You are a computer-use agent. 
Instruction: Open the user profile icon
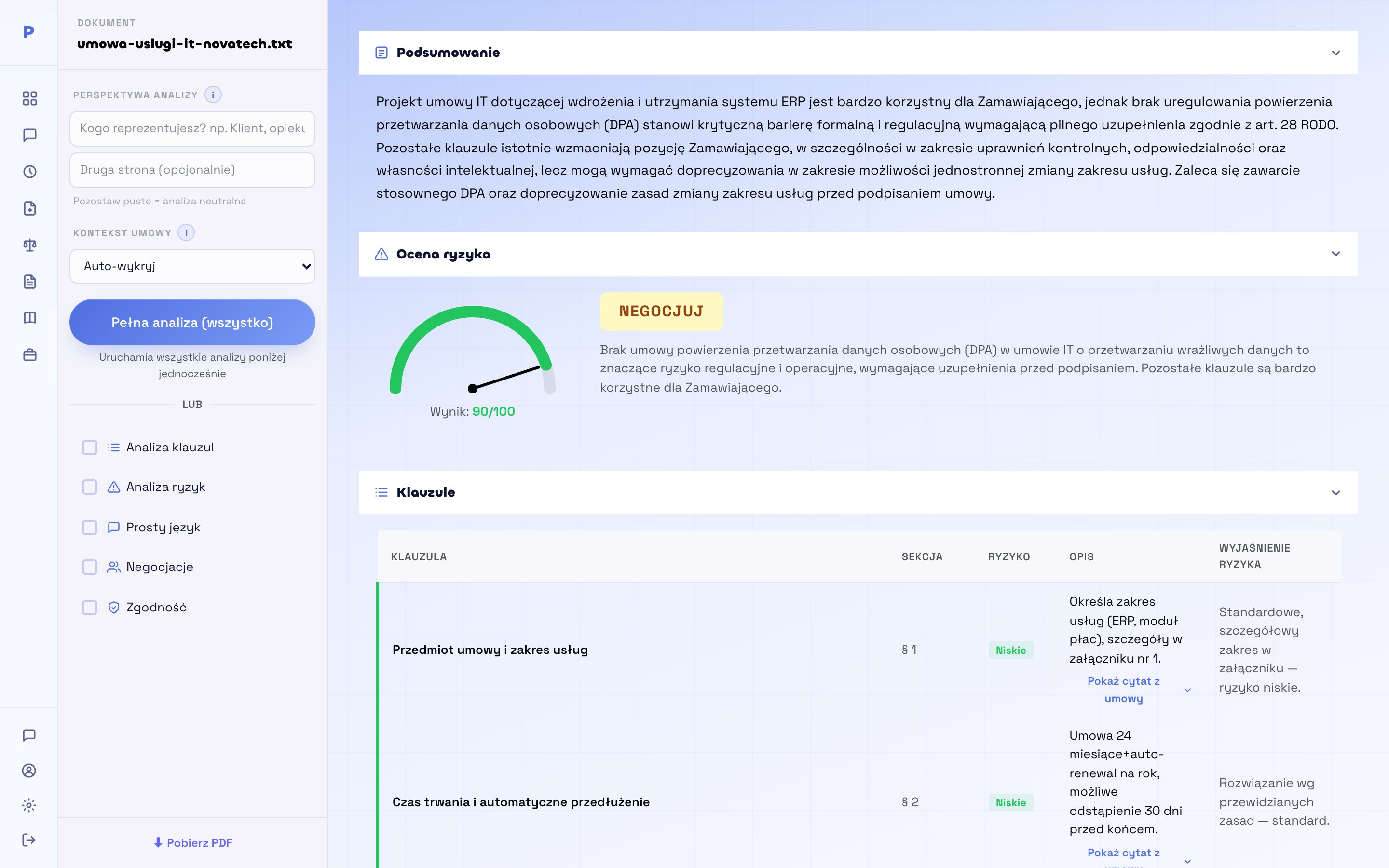29,771
